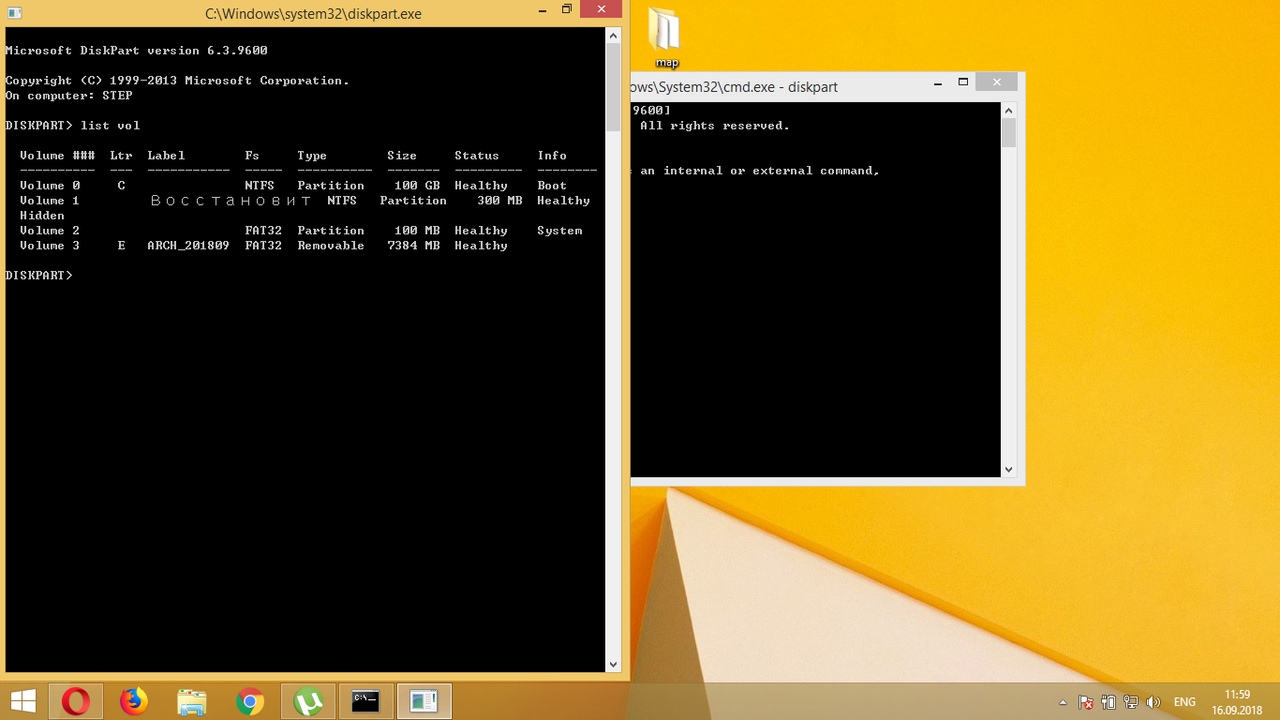Click the 'Volume 2' row label
Screen dimensions: 1280x720
coord(50,230)
